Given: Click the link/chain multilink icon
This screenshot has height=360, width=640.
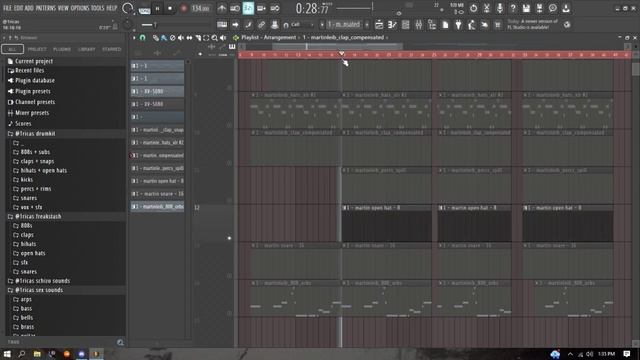Looking at the screenshot, I should click(x=261, y=25).
